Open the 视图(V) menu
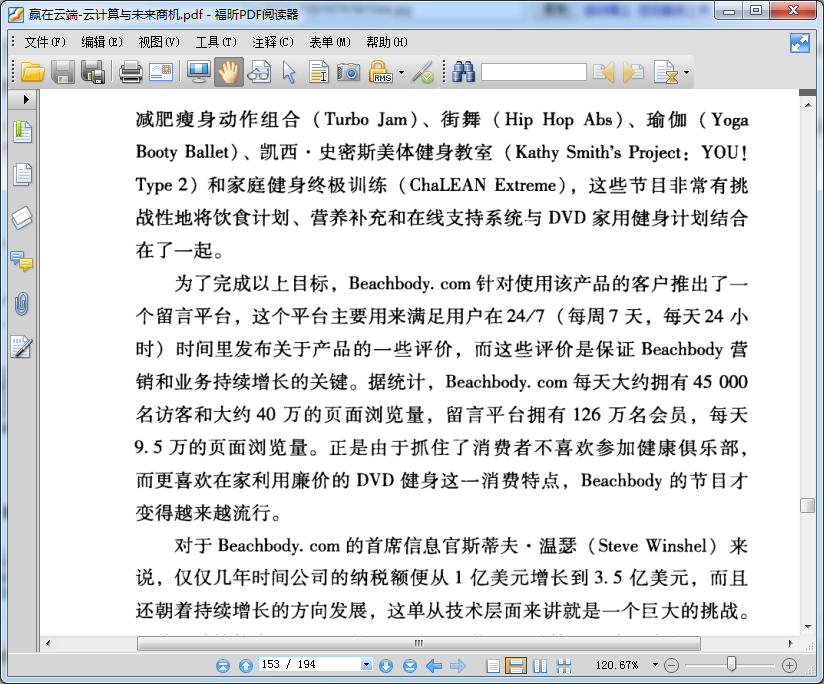 [x=159, y=42]
